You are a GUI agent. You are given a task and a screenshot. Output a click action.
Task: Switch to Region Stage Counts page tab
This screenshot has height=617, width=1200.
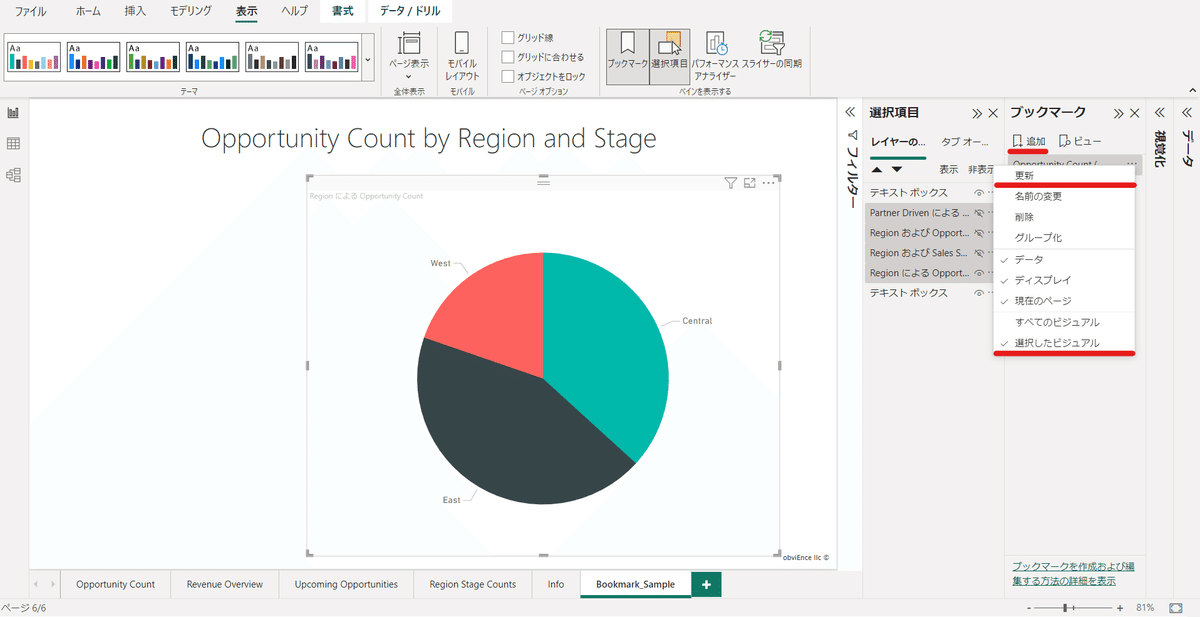[x=472, y=584]
